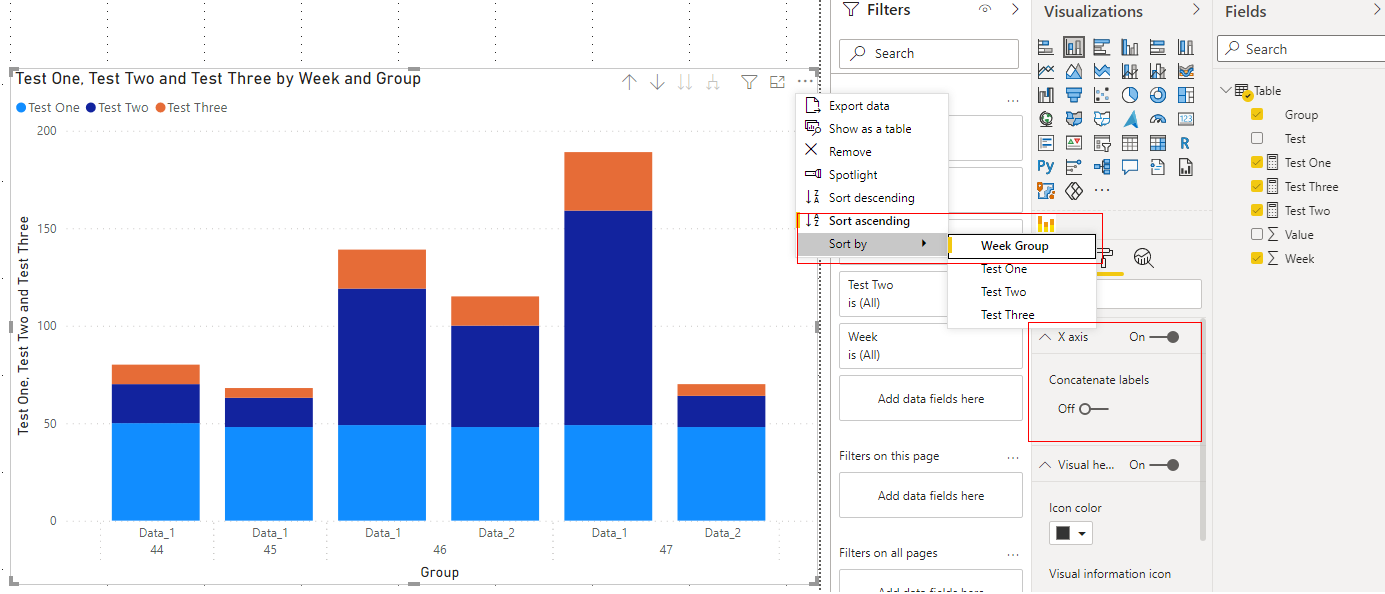Check the Test field checkbox
Screen dimensions: 1385x594
[x=1257, y=139]
